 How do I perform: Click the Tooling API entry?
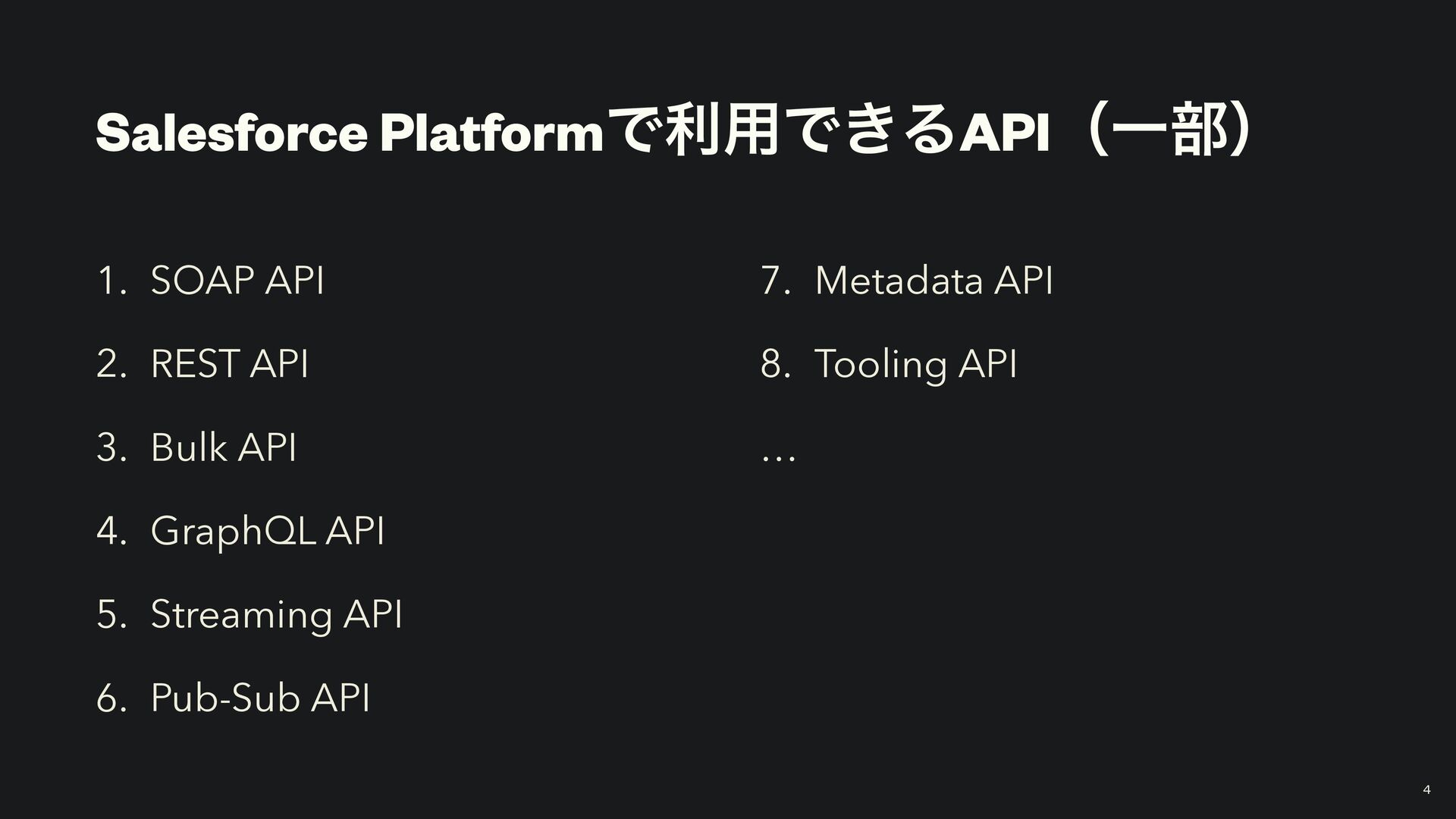coord(915,364)
